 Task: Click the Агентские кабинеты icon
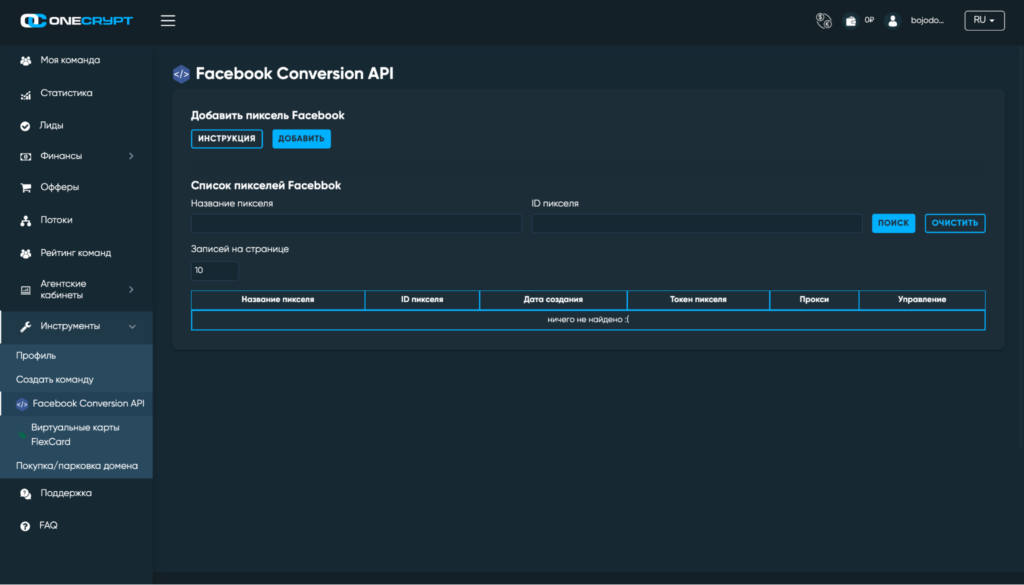click(25, 290)
